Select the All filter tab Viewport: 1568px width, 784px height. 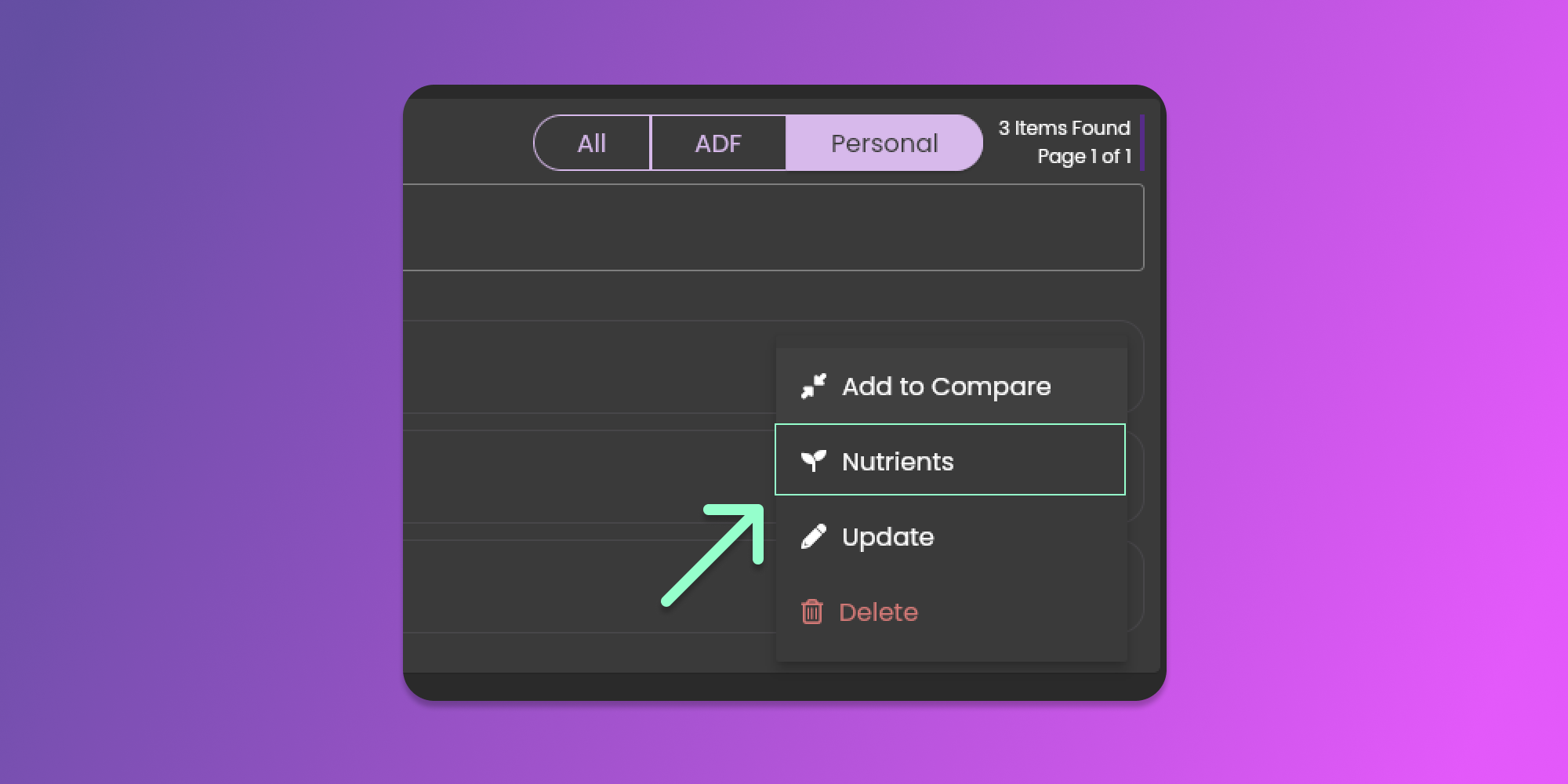tap(592, 143)
